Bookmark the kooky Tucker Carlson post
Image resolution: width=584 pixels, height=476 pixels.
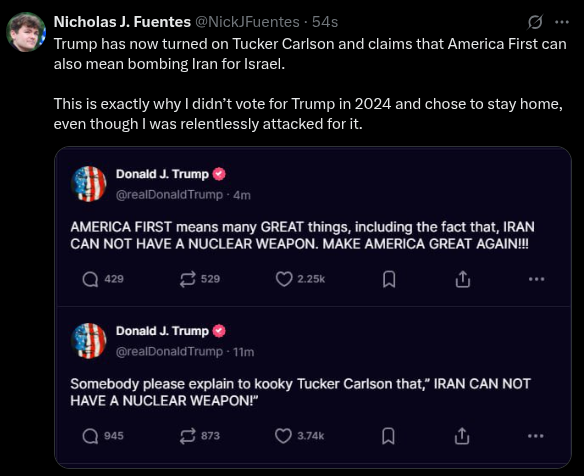point(388,436)
